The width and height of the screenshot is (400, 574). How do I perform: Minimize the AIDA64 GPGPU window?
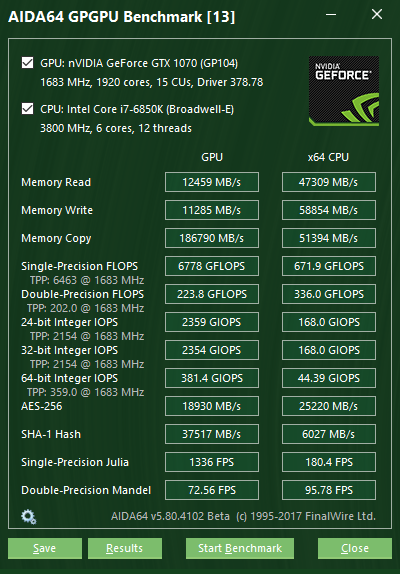pyautogui.click(x=331, y=15)
